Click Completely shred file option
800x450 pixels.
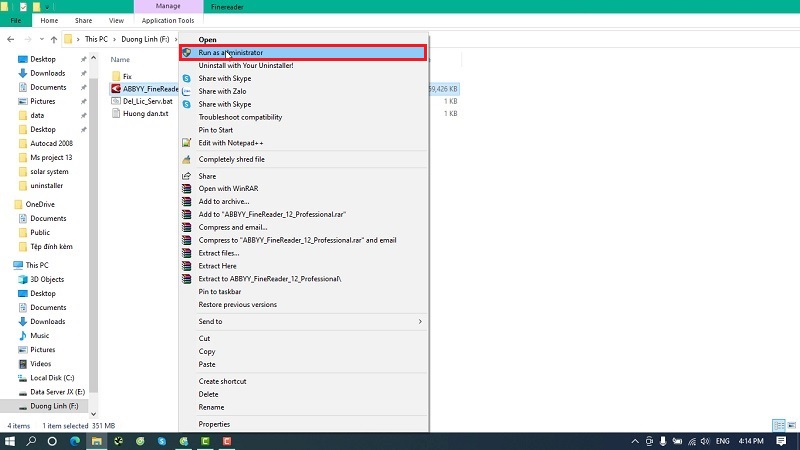(231, 159)
